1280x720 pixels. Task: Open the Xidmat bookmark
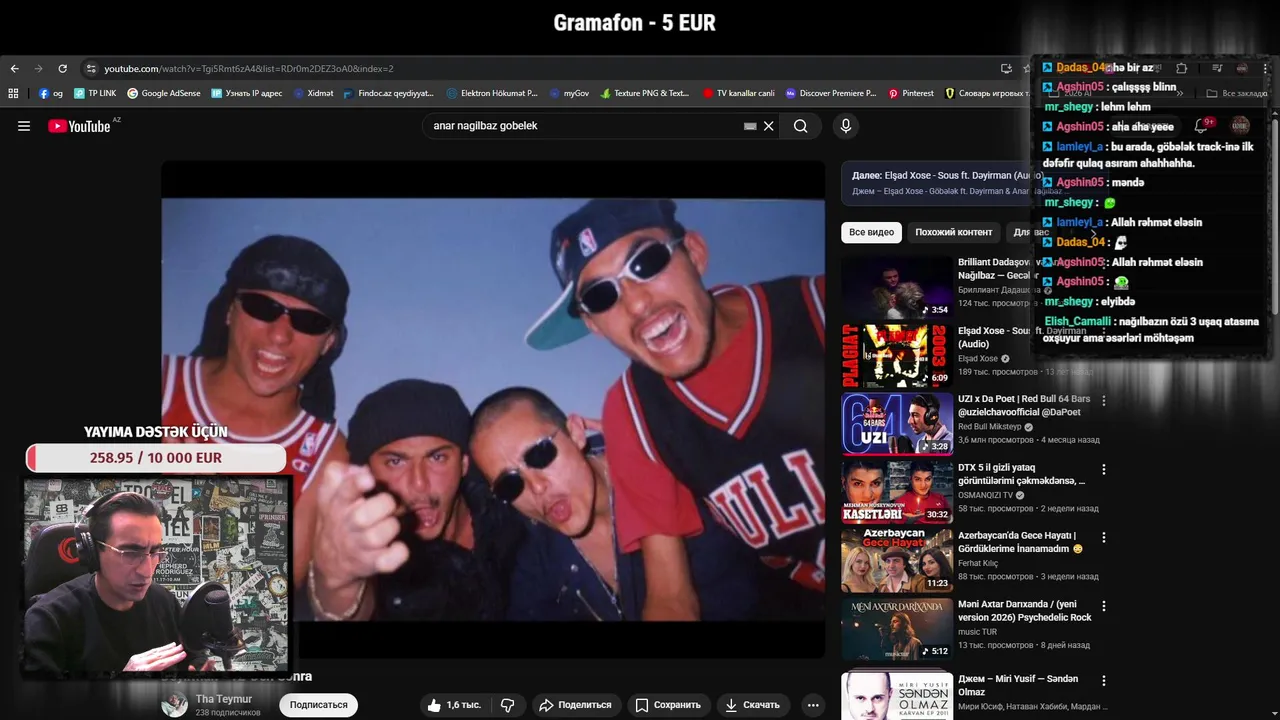313,93
